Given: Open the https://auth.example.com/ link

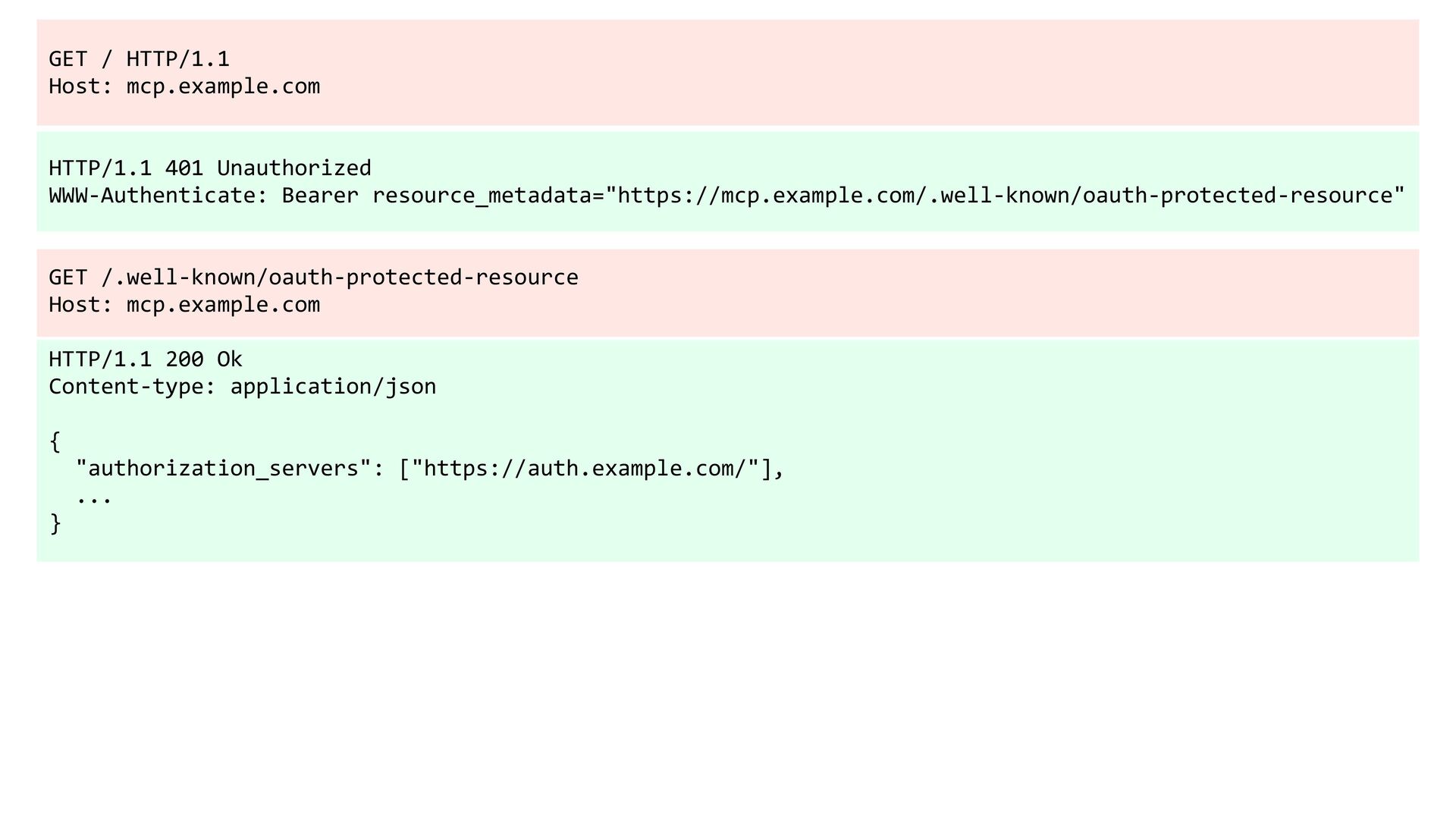Looking at the screenshot, I should point(585,469).
